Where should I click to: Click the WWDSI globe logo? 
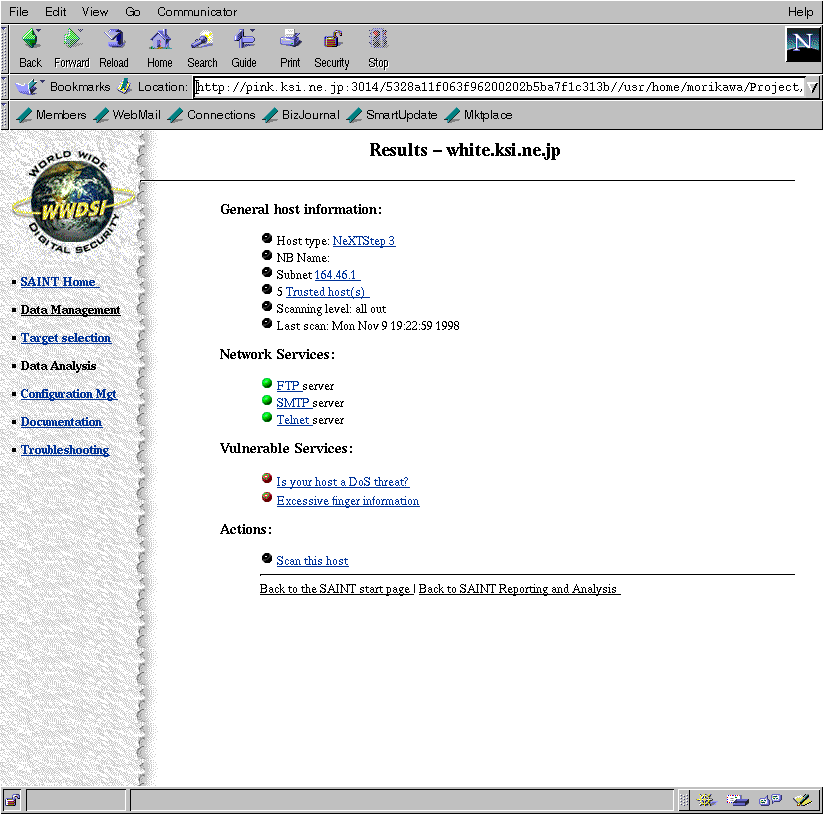pos(73,203)
